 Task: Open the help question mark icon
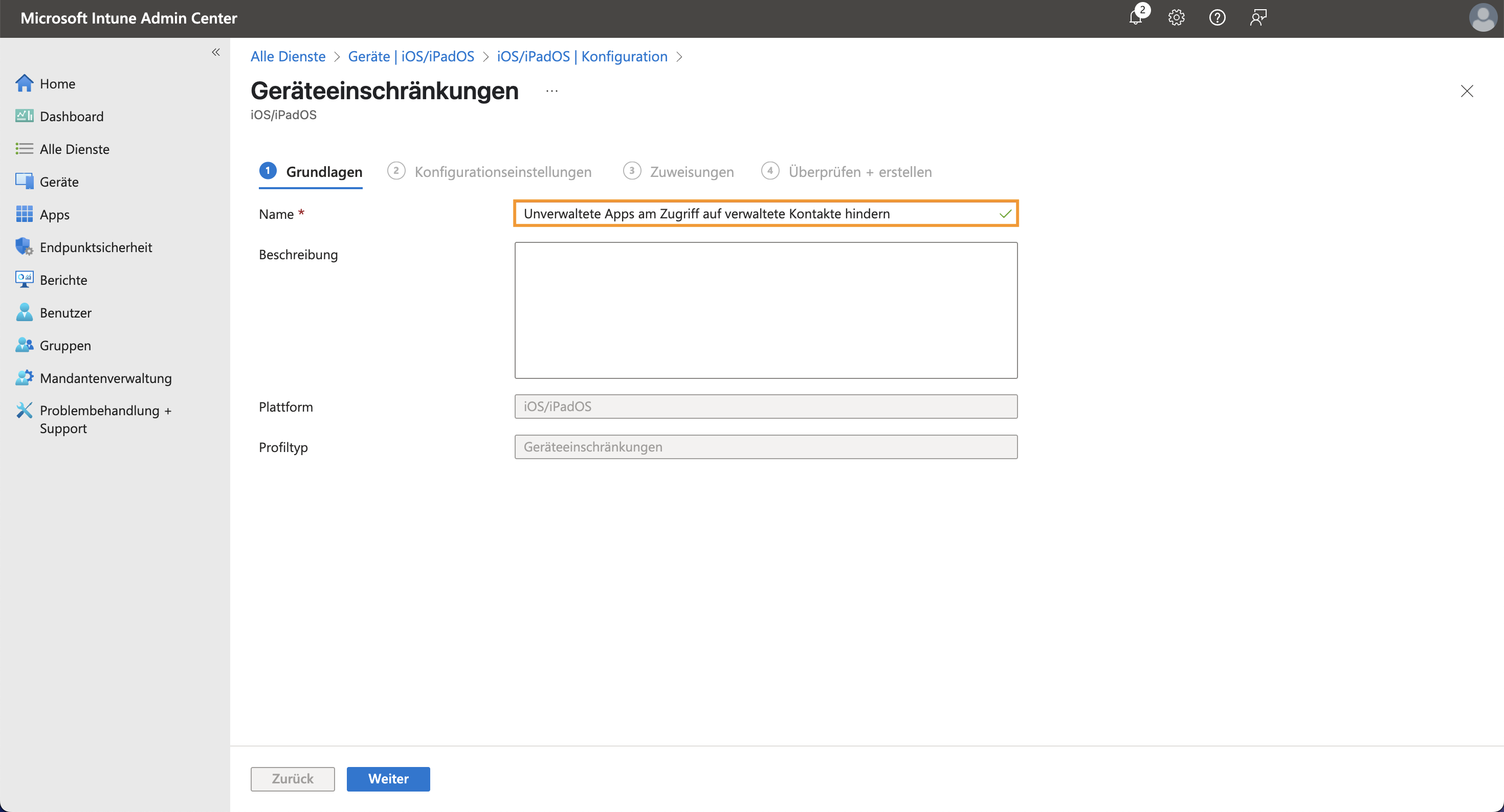coord(1218,17)
